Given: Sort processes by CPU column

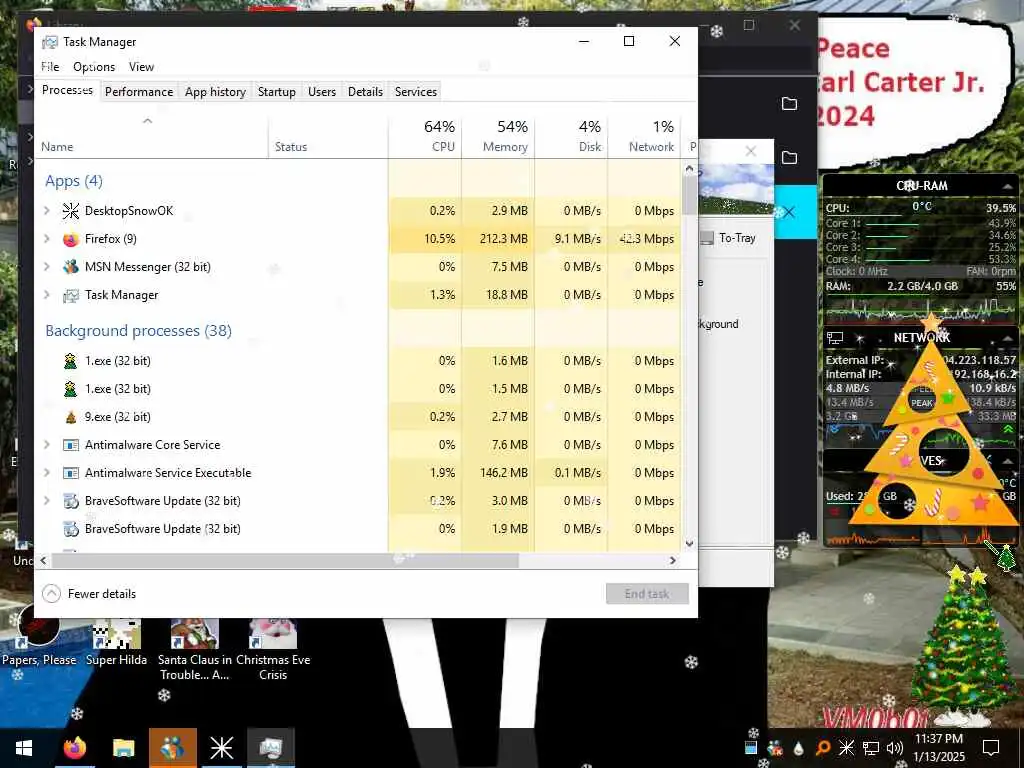Looking at the screenshot, I should coord(425,136).
